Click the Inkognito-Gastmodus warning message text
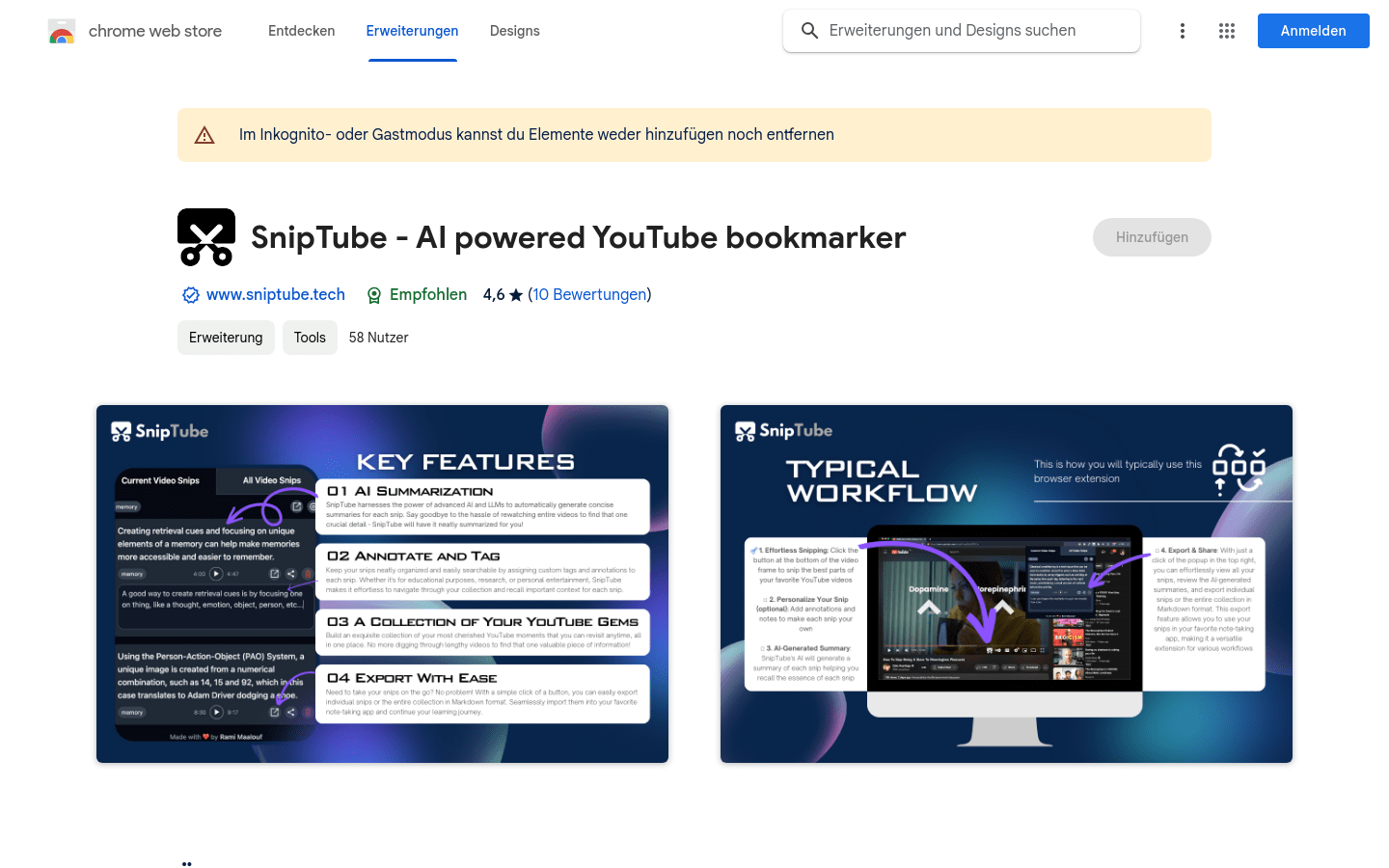This screenshot has width=1389, height=868. (x=536, y=135)
